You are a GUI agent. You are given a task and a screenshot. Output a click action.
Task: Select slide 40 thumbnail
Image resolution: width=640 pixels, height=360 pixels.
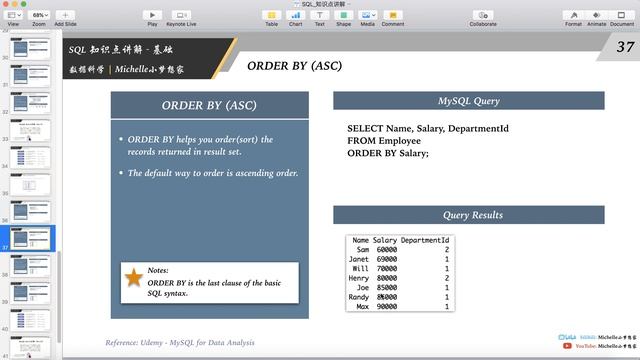[x=30, y=320]
